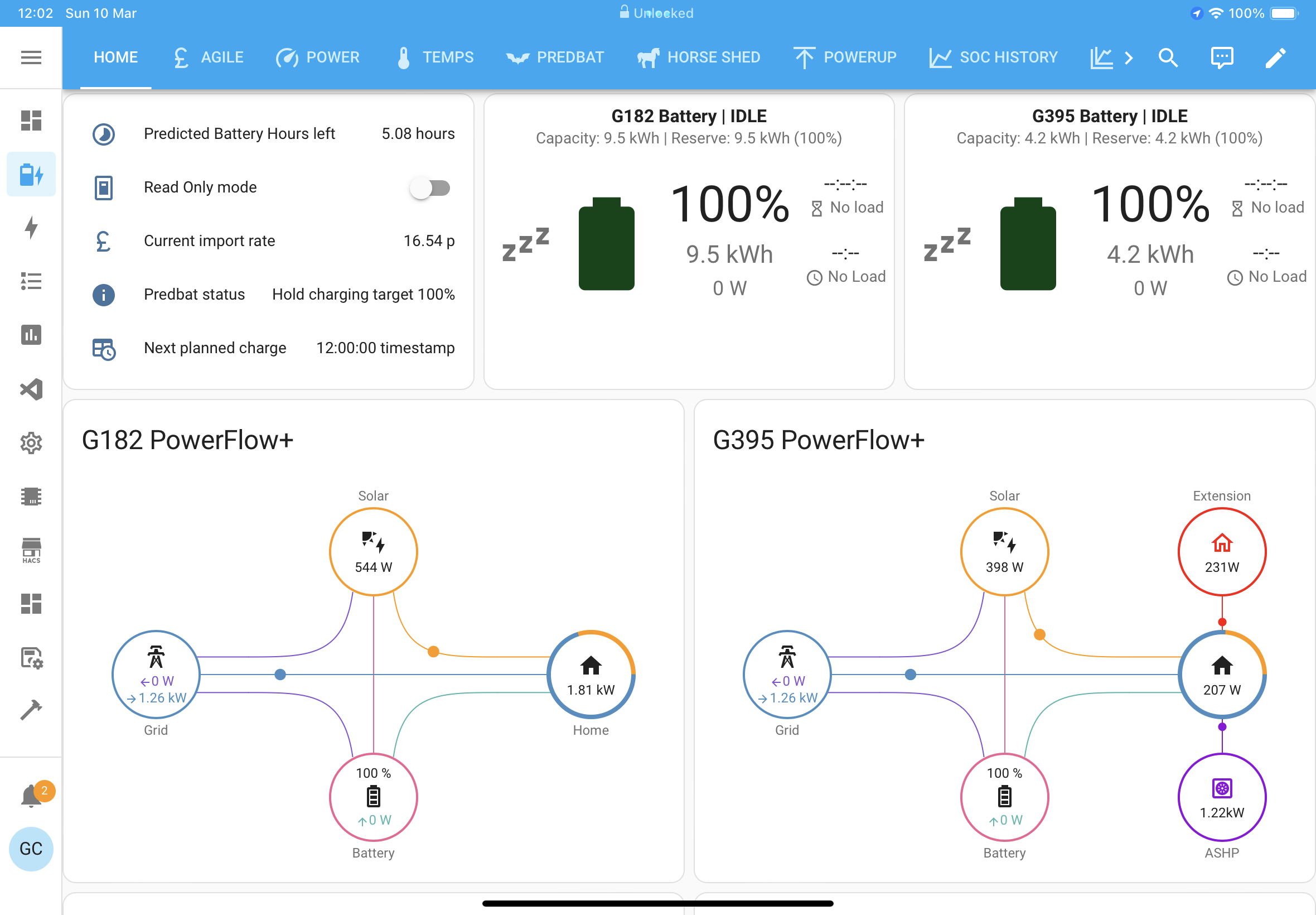Switch to the PREDBAT tab

point(555,57)
